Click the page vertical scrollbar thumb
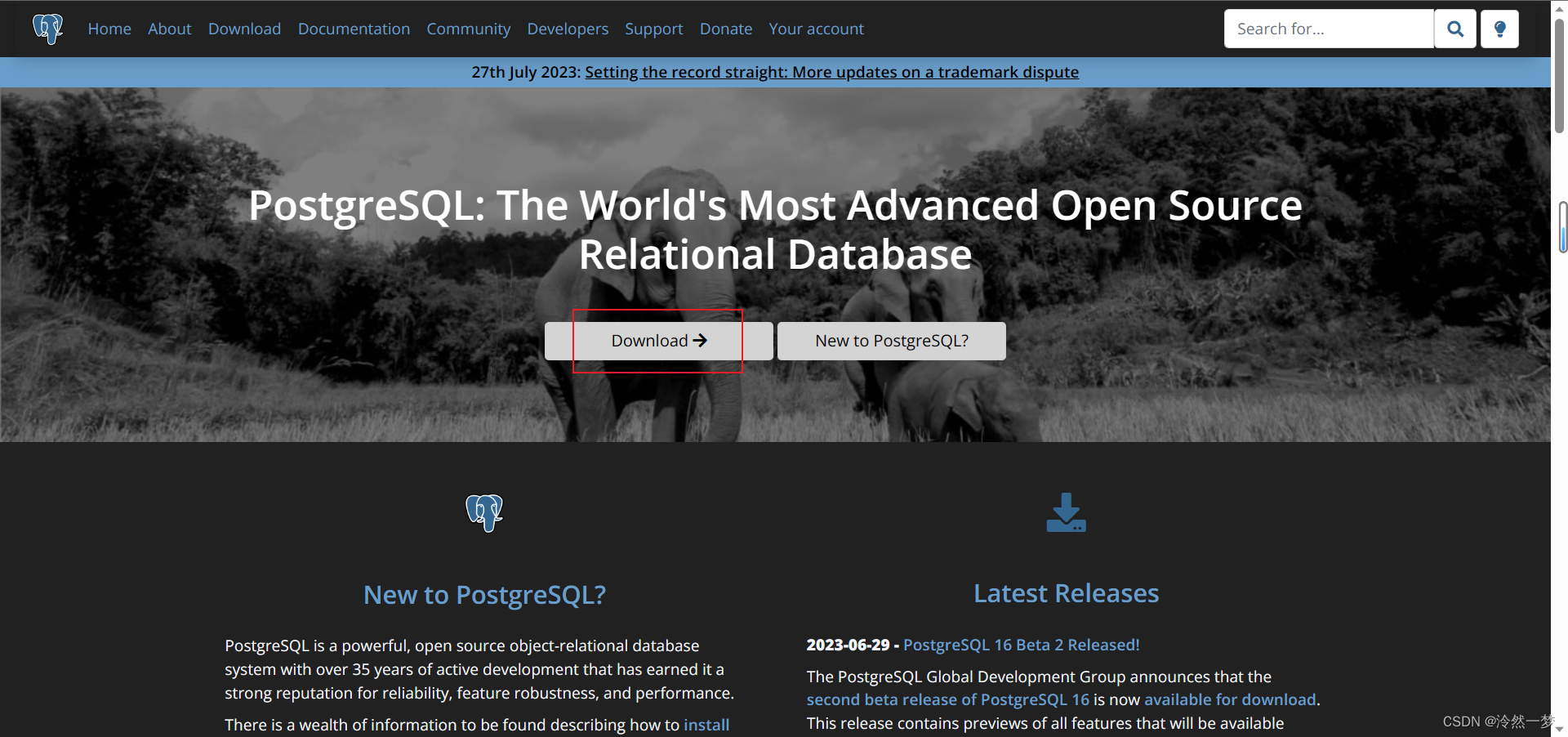This screenshot has width=1568, height=737. (x=1559, y=75)
